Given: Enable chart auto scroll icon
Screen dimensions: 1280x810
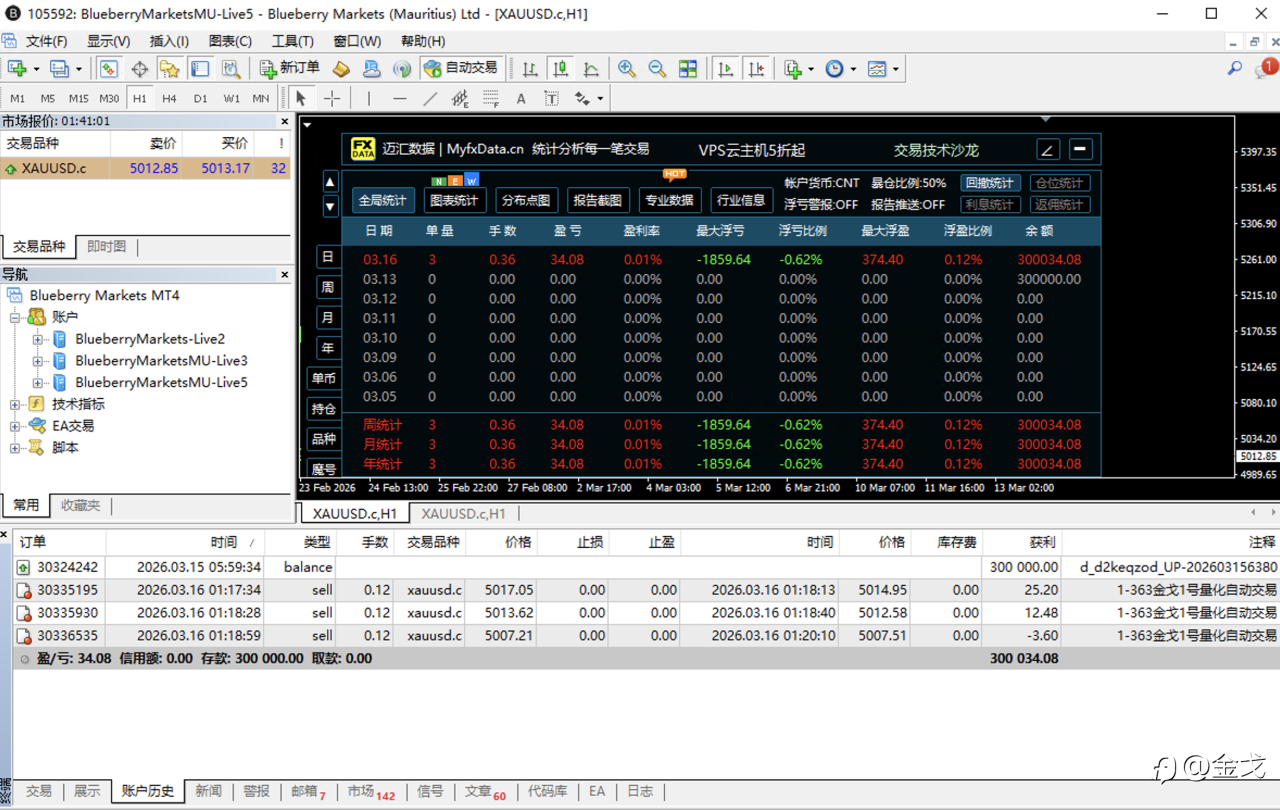Looking at the screenshot, I should (726, 69).
